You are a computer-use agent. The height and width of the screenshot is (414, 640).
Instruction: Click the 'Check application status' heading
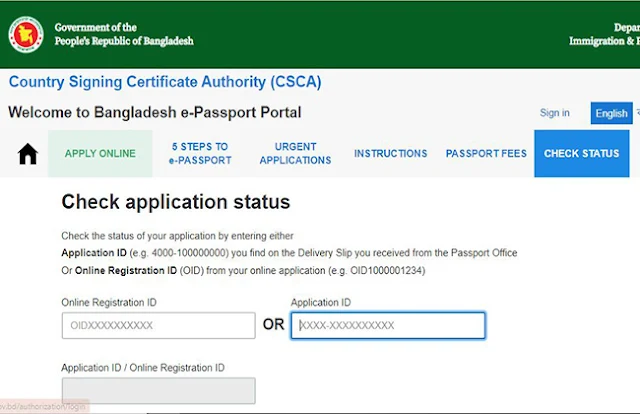point(176,202)
